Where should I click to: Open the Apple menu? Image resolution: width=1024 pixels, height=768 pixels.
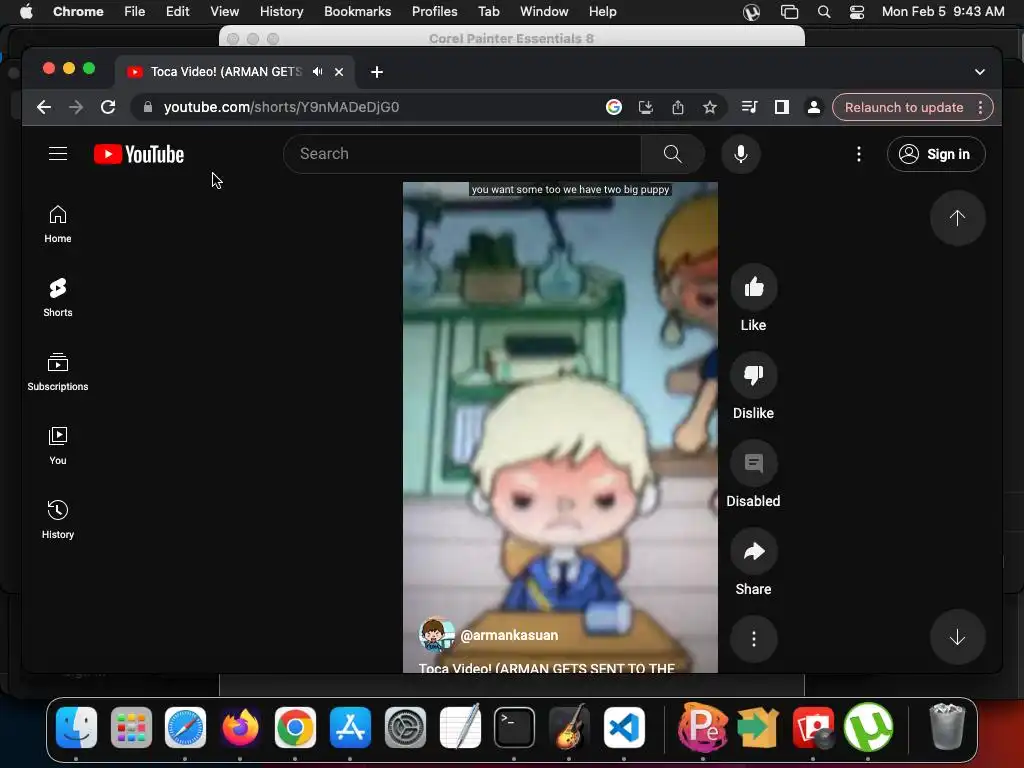26,12
